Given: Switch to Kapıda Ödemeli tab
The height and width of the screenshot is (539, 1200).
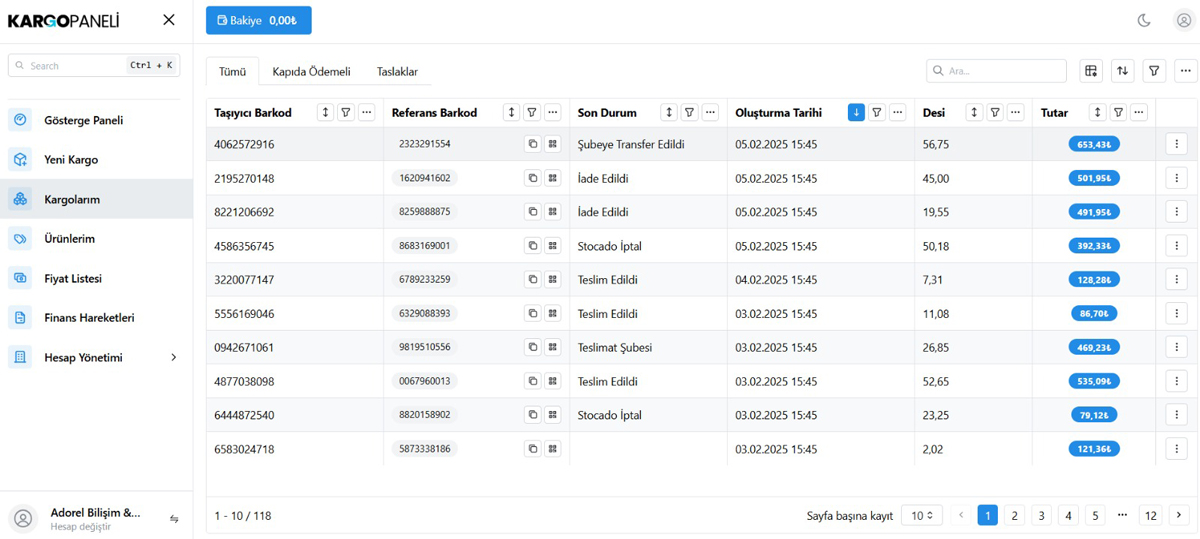Looking at the screenshot, I should [311, 72].
